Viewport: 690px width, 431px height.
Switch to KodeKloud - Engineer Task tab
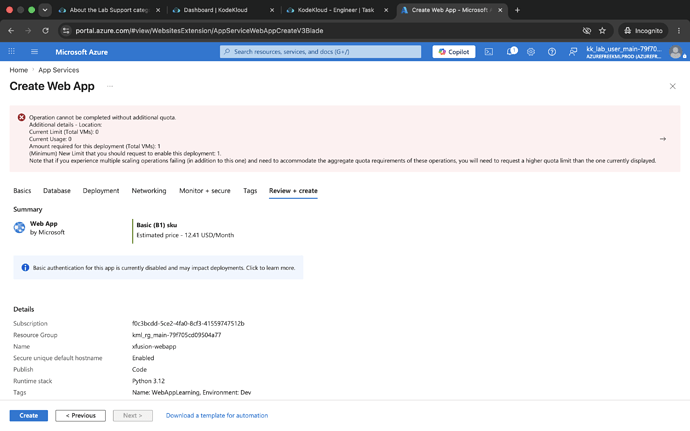pos(337,10)
